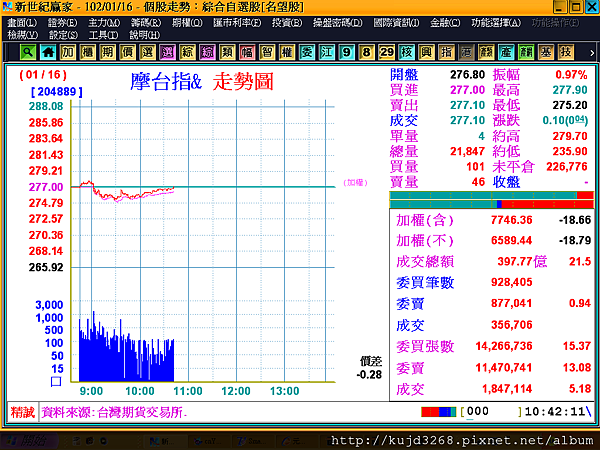Click the pink 選 toolbar icon
Viewport: 600px width, 450px height.
pyautogui.click(x=167, y=52)
